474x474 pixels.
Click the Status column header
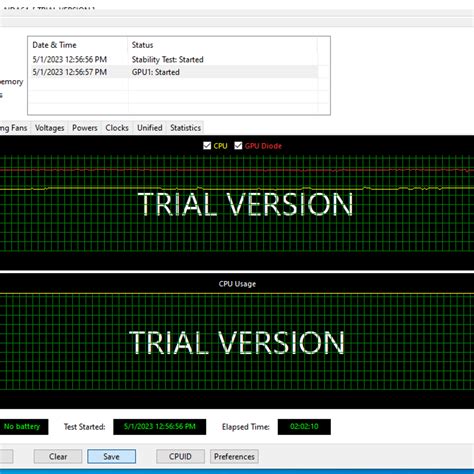(222, 45)
